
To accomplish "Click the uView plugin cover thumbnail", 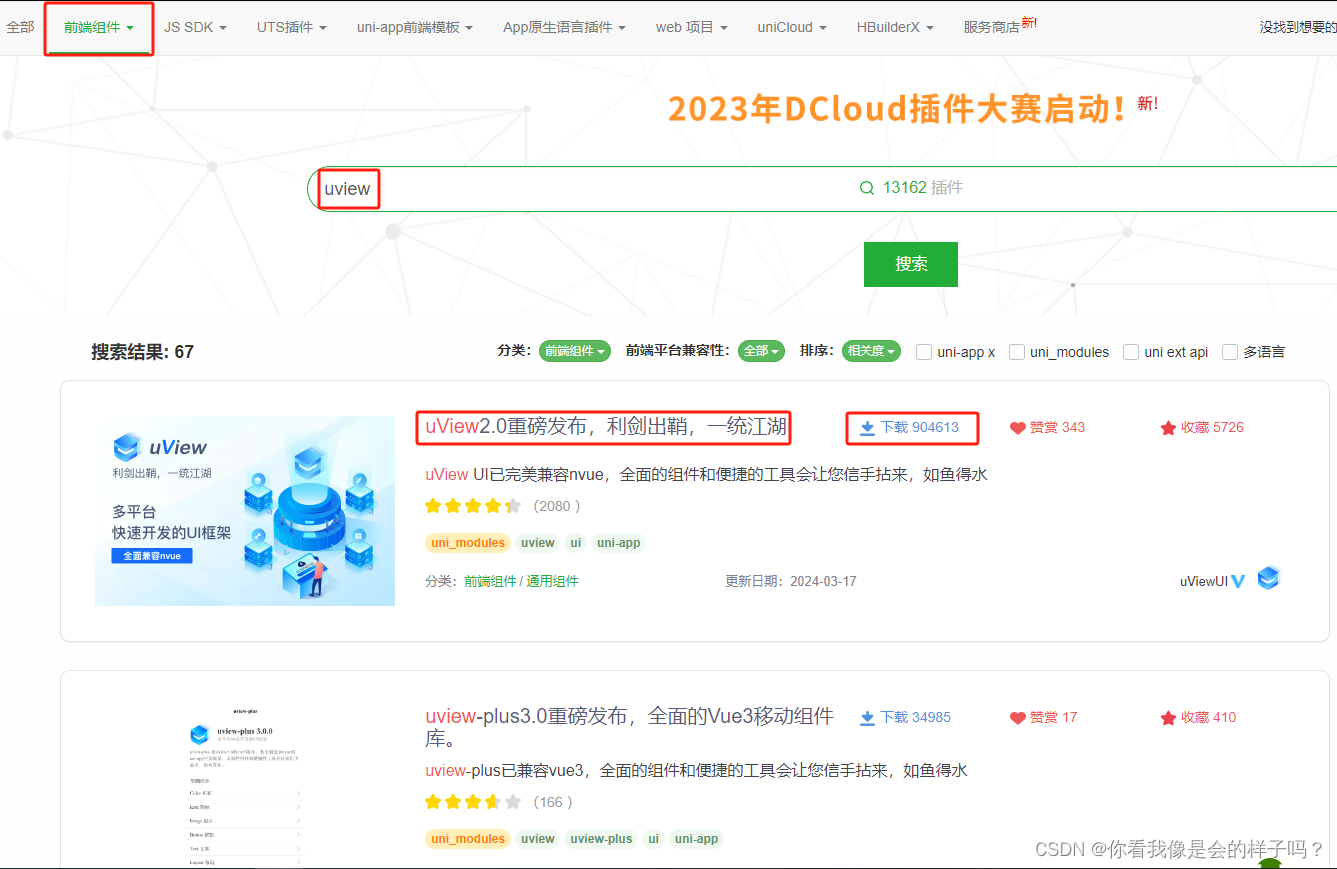I will 245,511.
